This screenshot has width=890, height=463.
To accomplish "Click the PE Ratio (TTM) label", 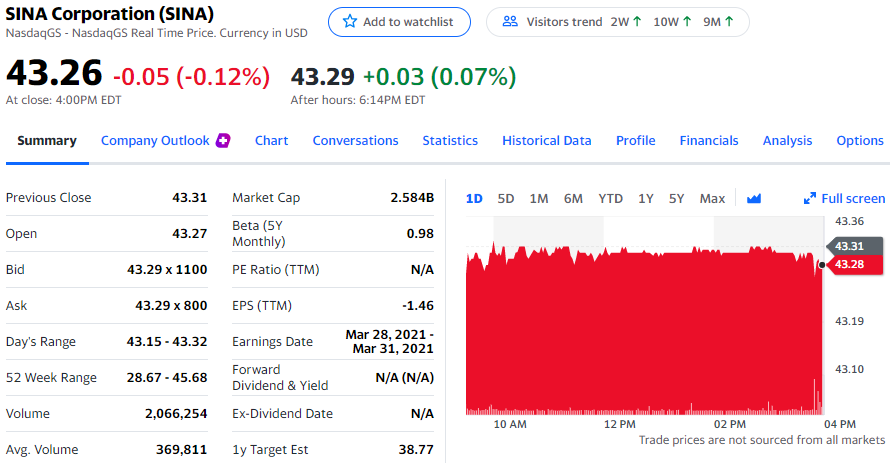I will [x=276, y=270].
